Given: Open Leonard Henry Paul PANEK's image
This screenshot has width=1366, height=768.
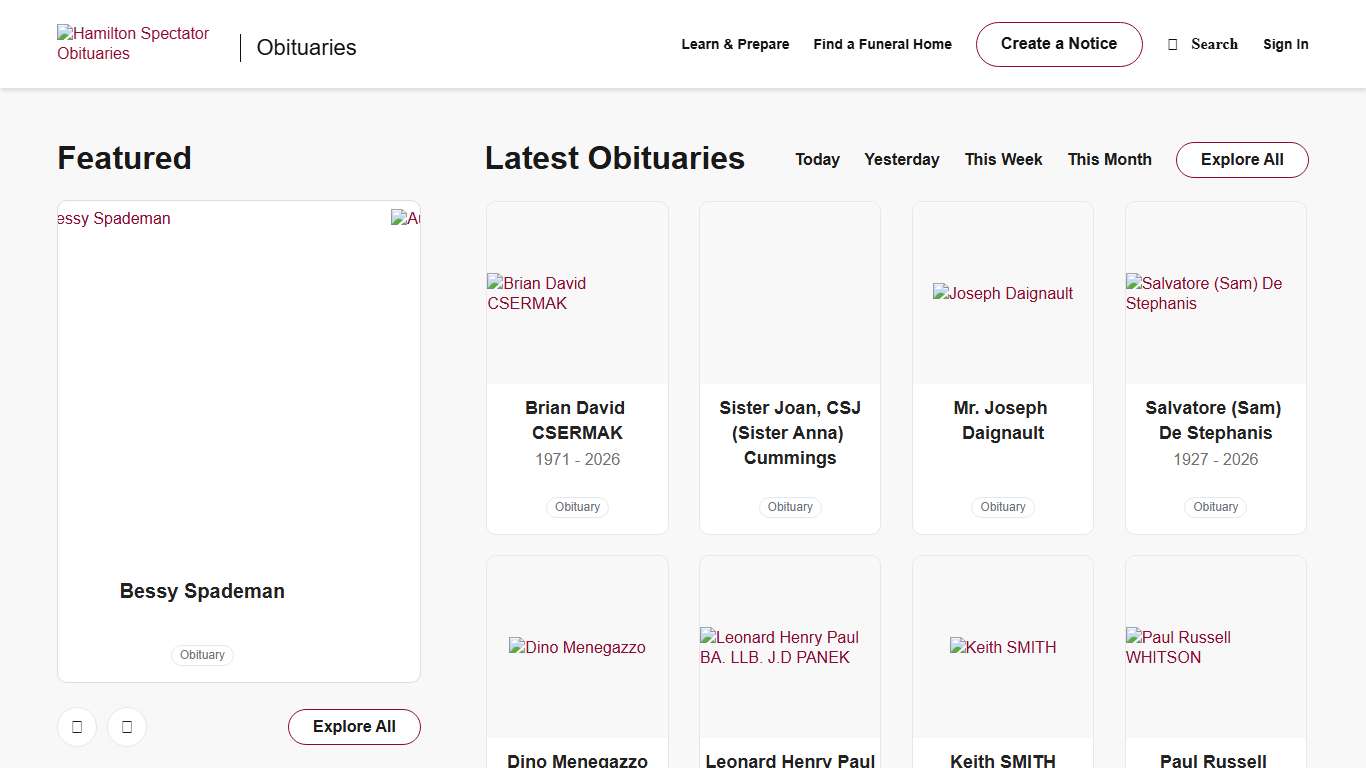Looking at the screenshot, I should pos(789,647).
